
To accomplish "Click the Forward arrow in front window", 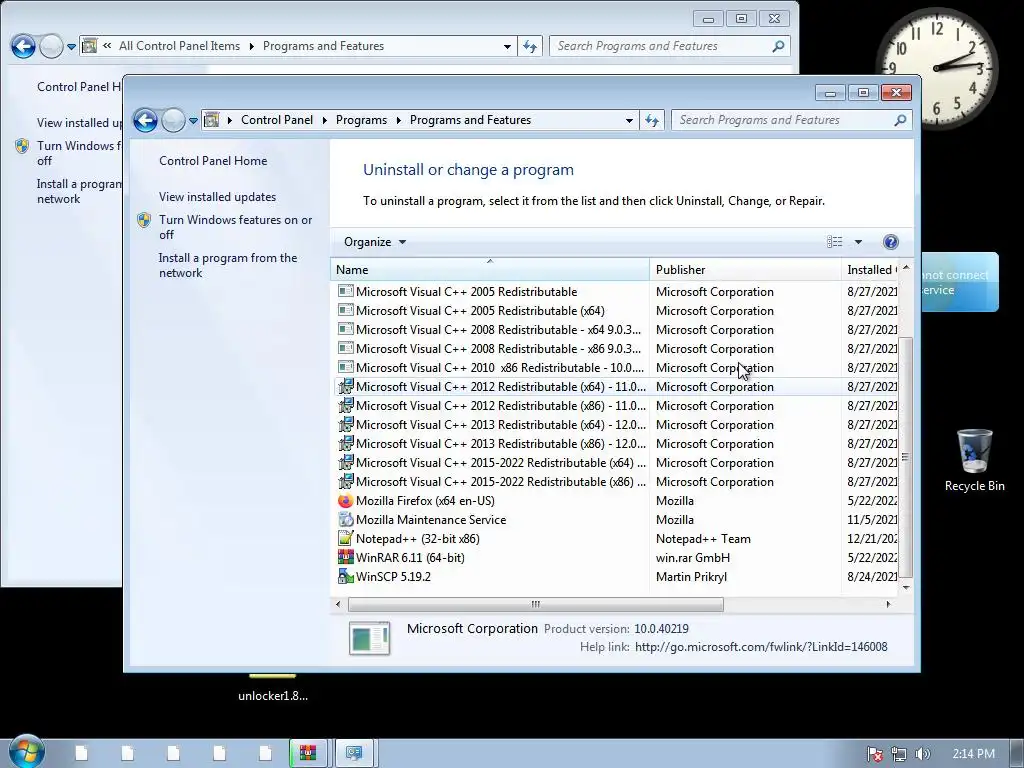I will [x=173, y=120].
